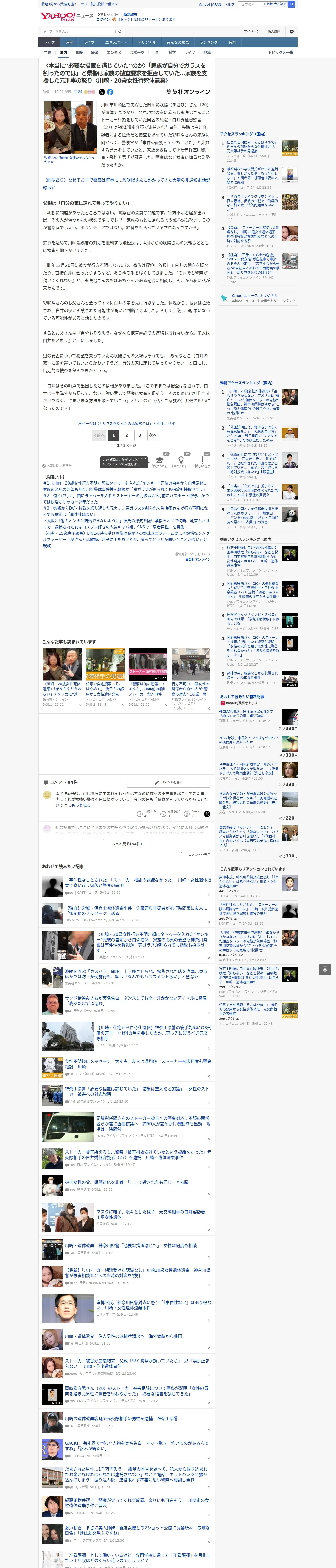
Task: Open the Yahoo! JAPAN News logo
Action: coord(66,16)
